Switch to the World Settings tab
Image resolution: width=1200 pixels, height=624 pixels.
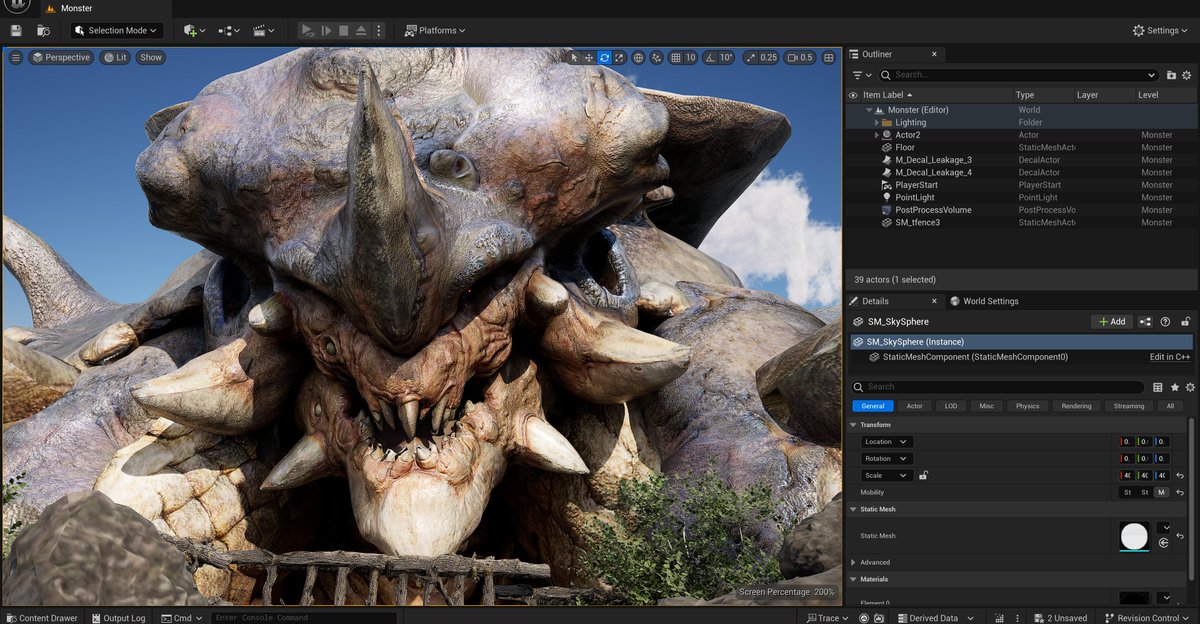pyautogui.click(x=984, y=301)
